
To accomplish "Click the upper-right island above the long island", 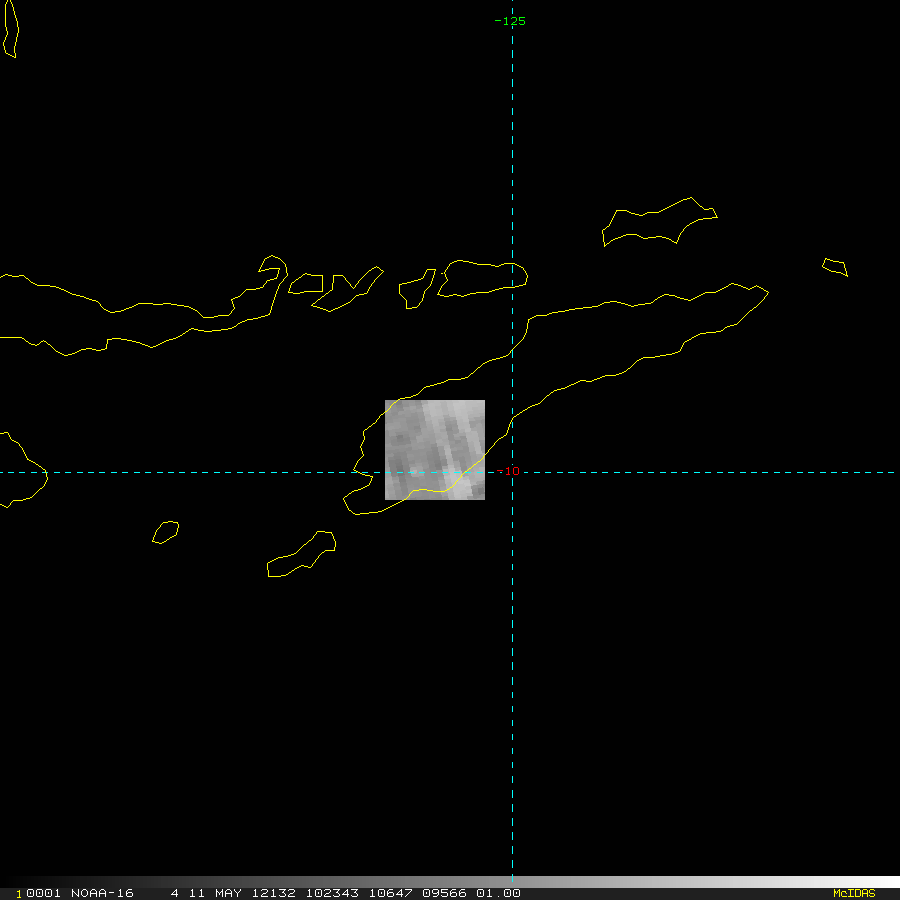I will point(658,223).
